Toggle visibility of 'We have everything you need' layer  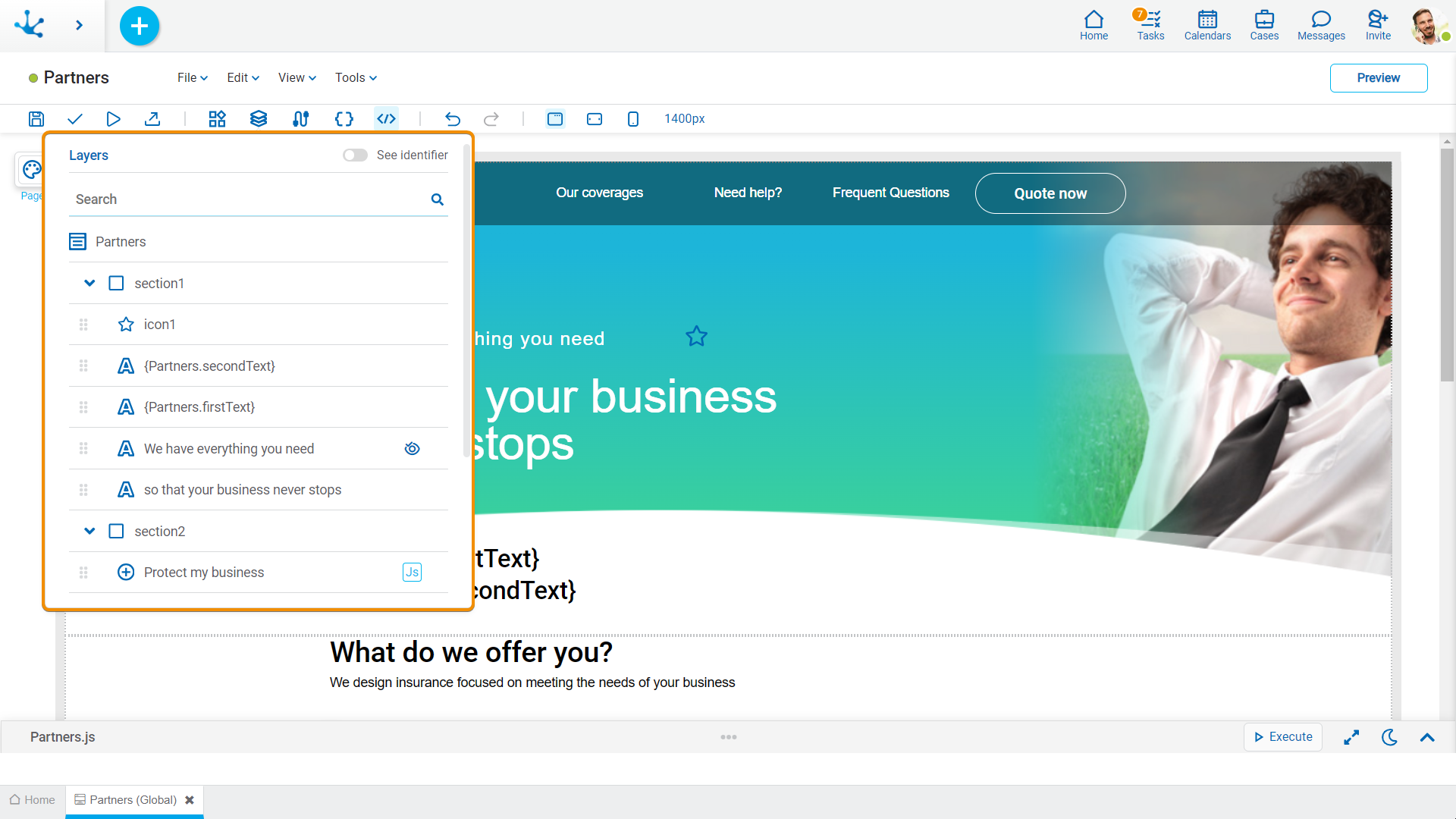click(x=412, y=449)
